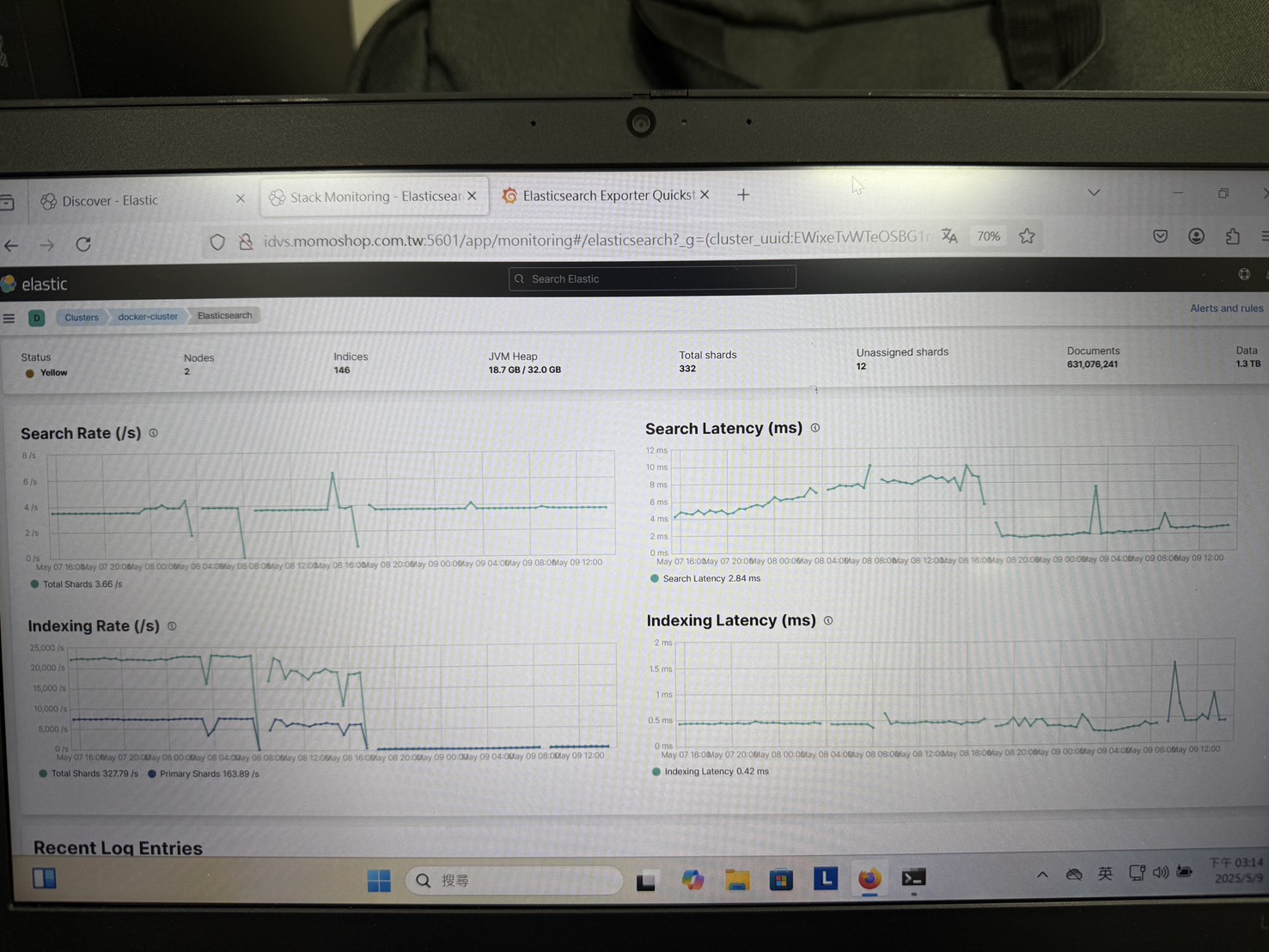Viewport: 1269px width, 952px height.
Task: Toggle Total Shards series in Search Rate legend
Action: (82, 584)
